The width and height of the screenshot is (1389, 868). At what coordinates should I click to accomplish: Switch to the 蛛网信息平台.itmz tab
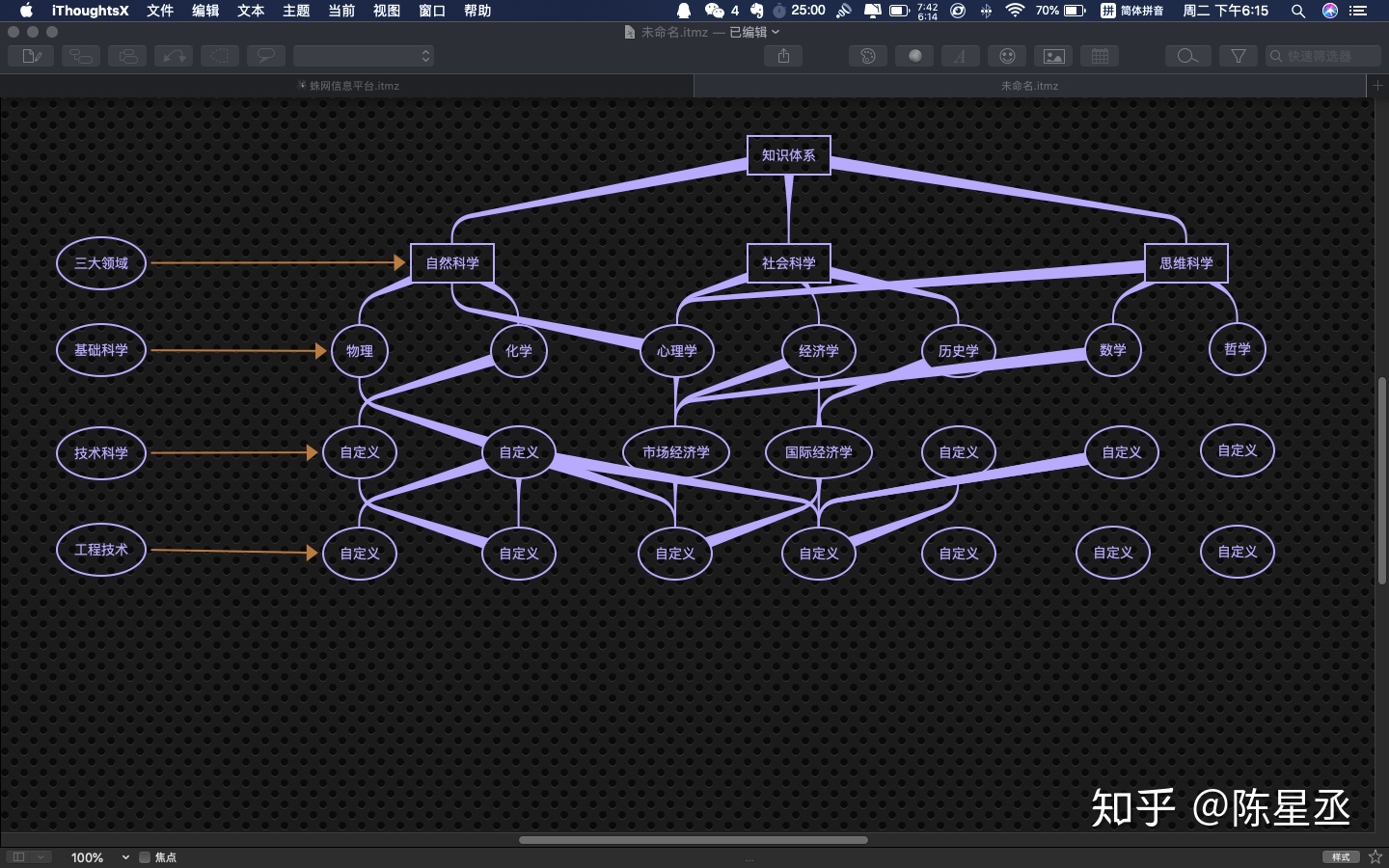347,86
